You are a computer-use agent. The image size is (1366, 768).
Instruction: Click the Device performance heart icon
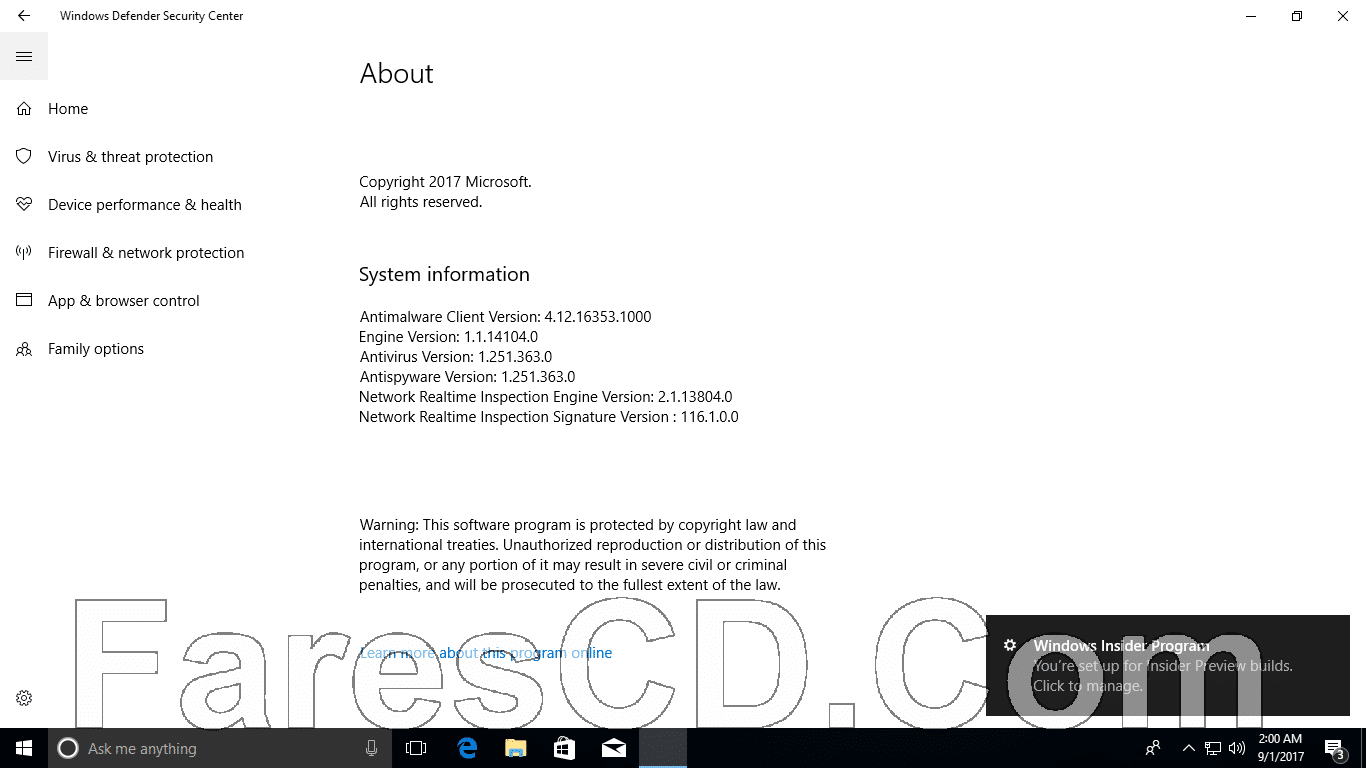24,205
